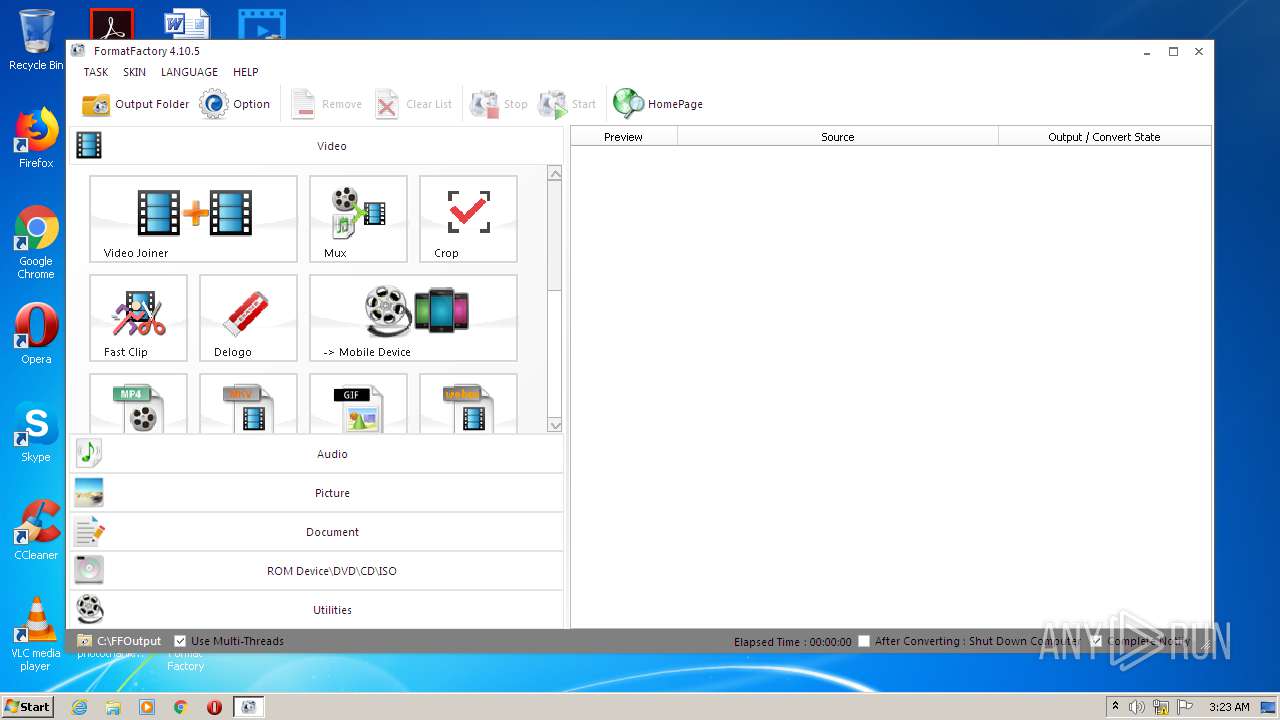
Task: Select the Skype desktop shortcut
Action: (36, 433)
